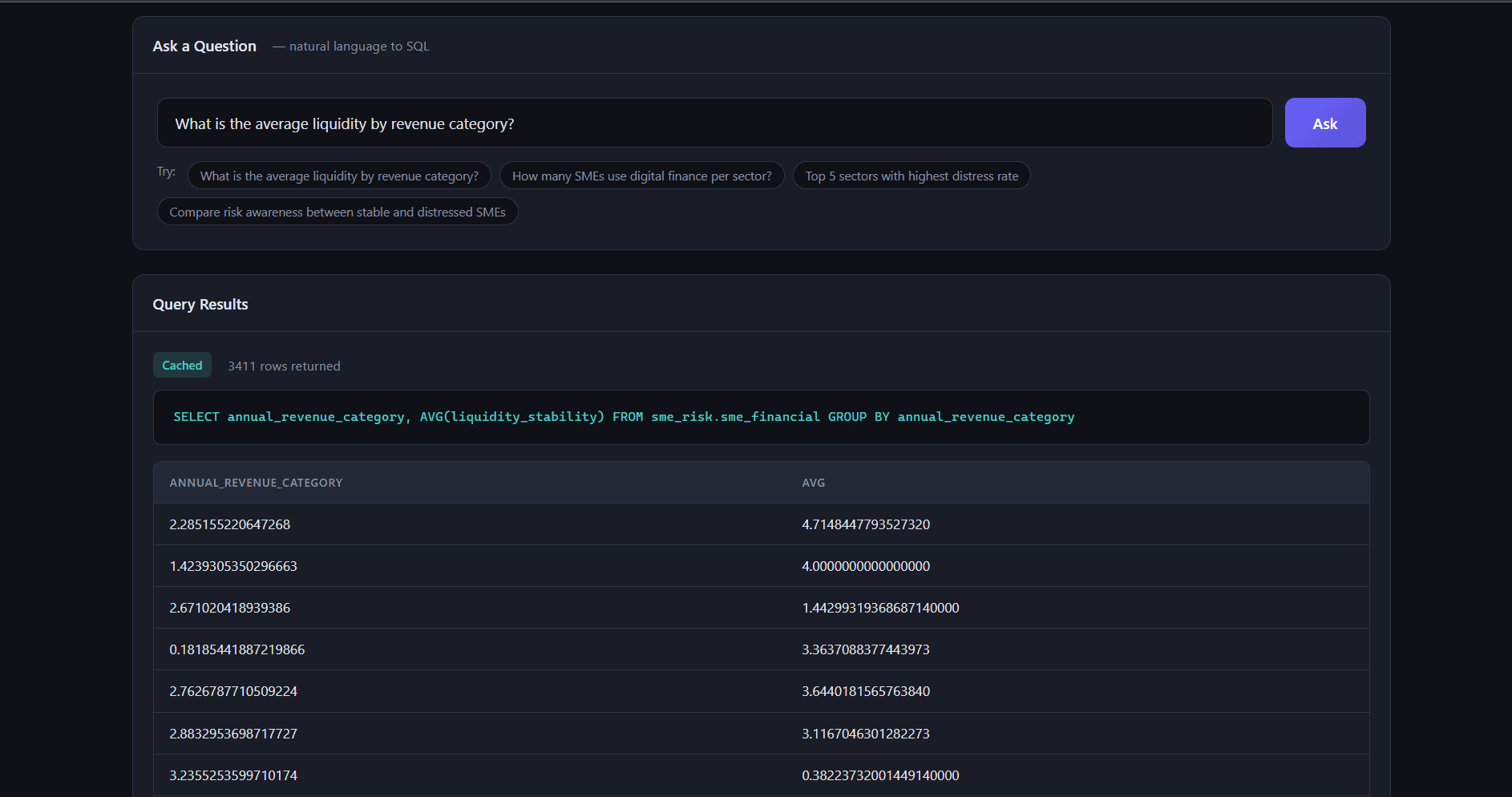Screen dimensions: 1512x797
Task: Click the Cached status badge
Action: point(182,366)
